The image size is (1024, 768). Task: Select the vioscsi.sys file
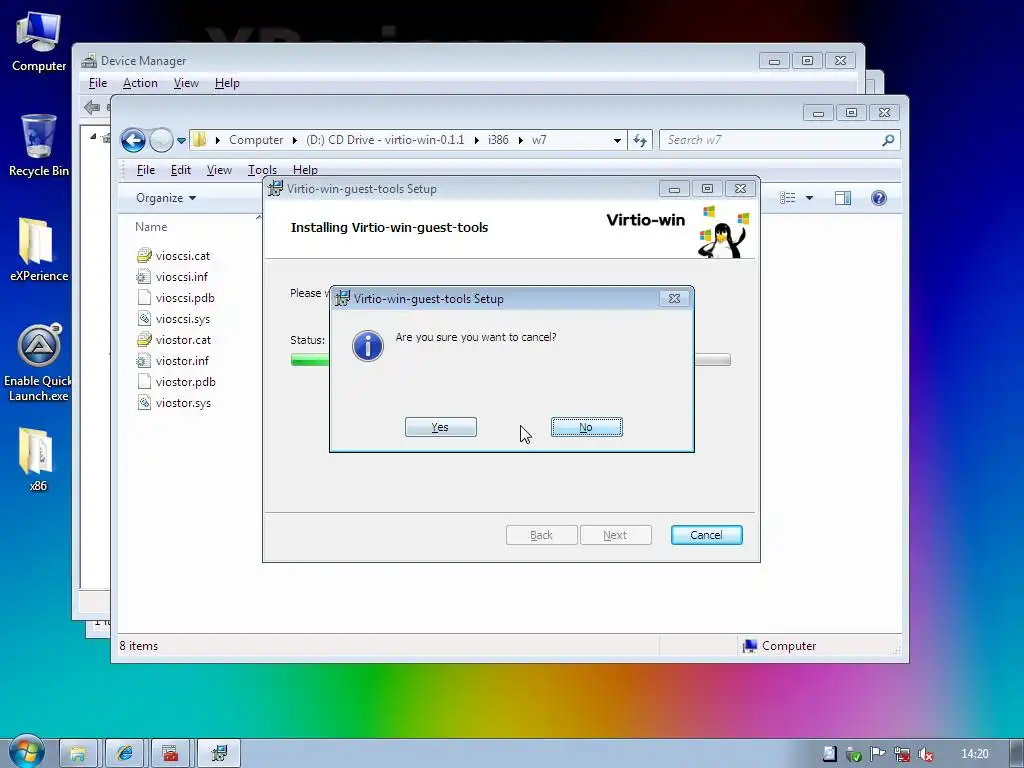[174, 319]
